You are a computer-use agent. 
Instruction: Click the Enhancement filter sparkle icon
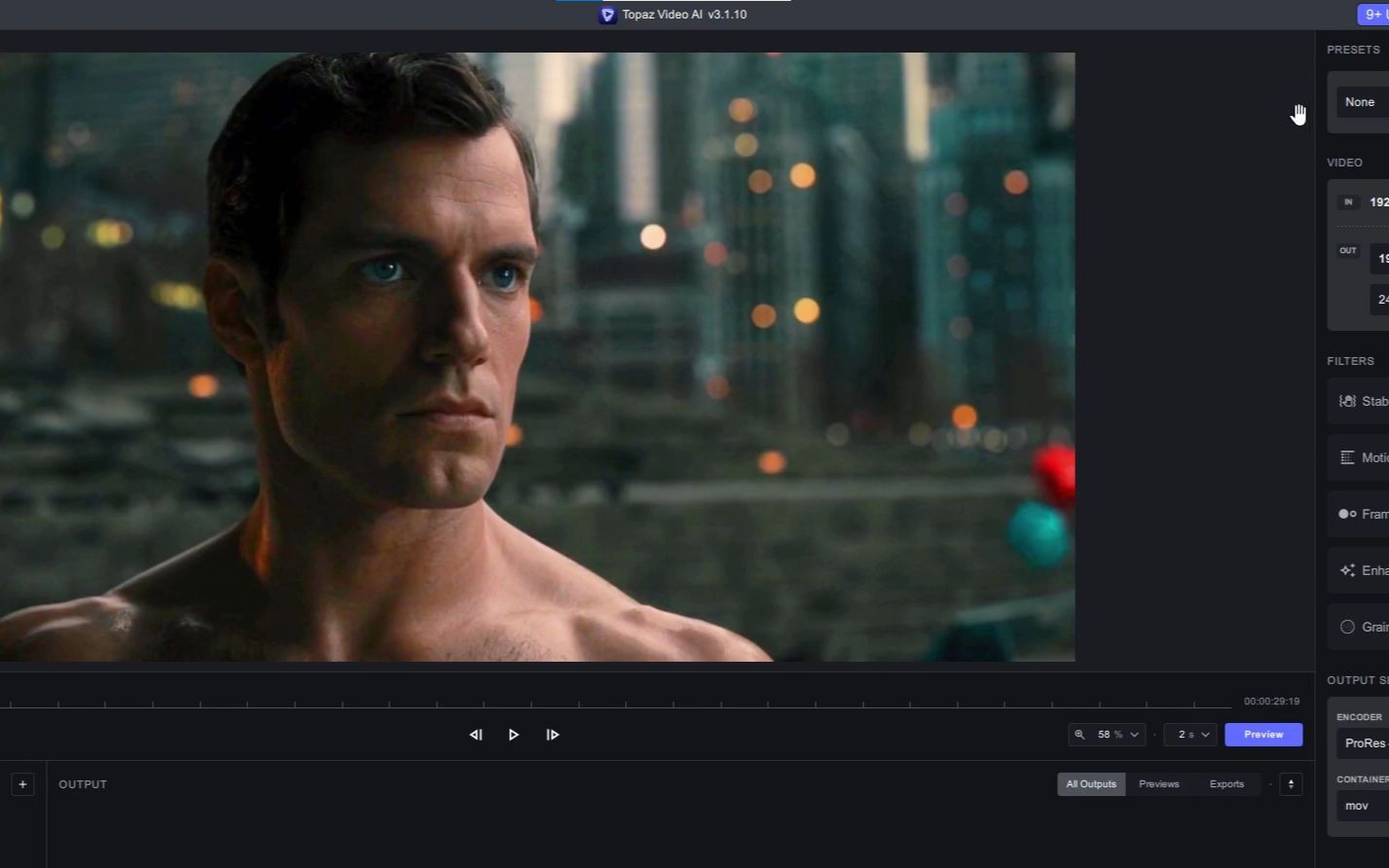coord(1347,570)
